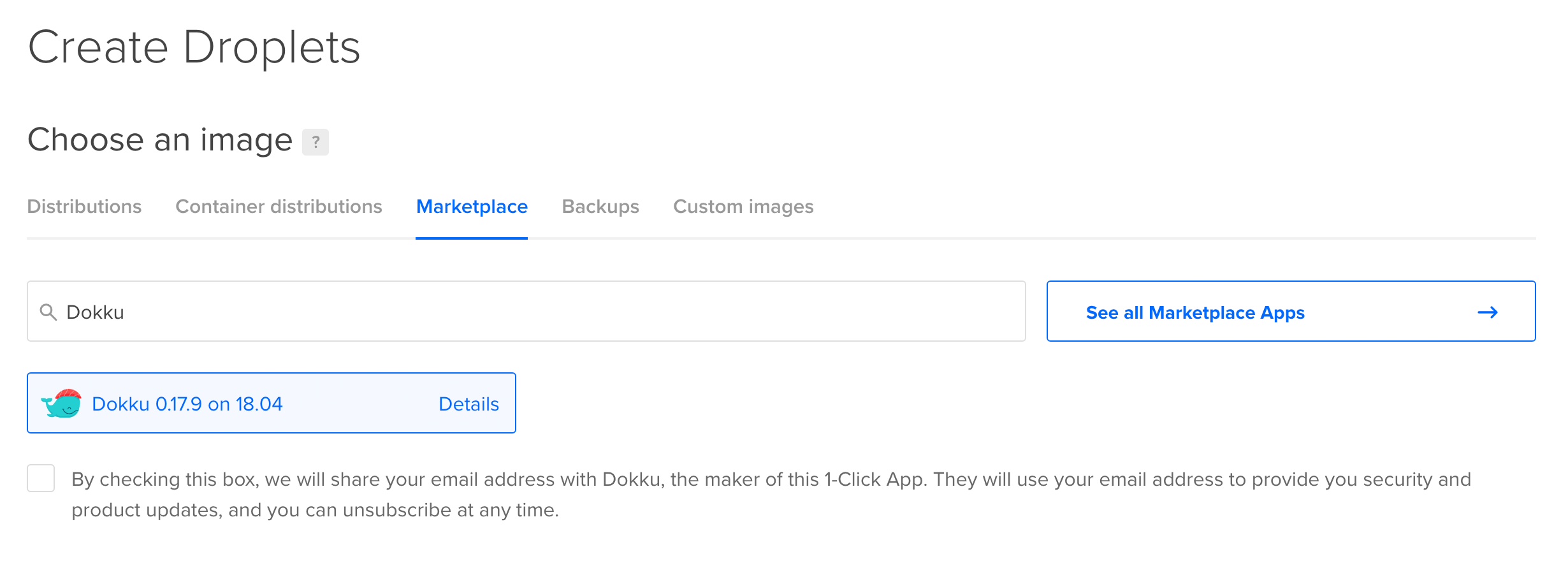Select Dokku 0.17.9 on 18.04 image name

tap(187, 404)
